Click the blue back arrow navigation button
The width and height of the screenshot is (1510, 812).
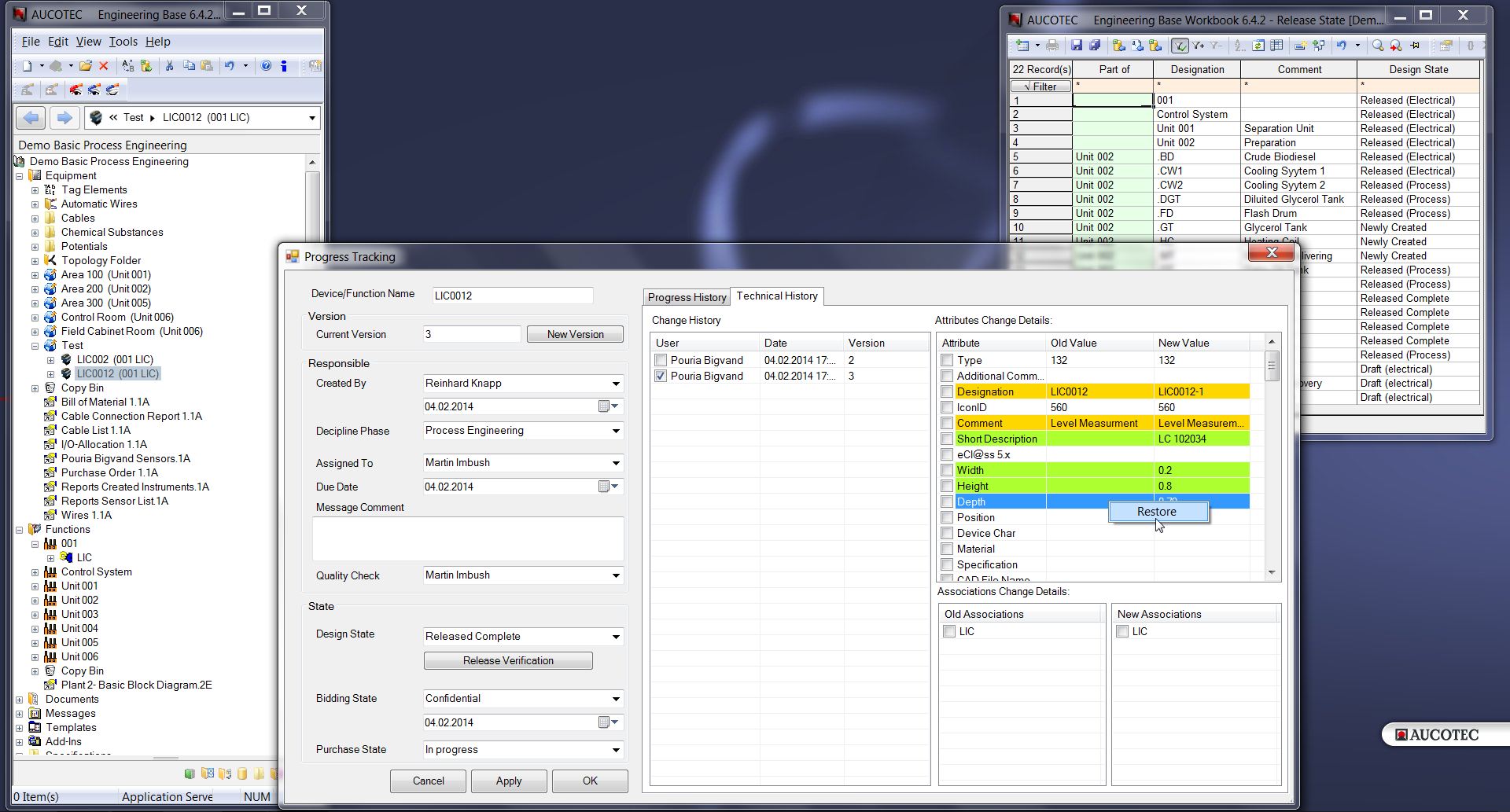point(31,118)
